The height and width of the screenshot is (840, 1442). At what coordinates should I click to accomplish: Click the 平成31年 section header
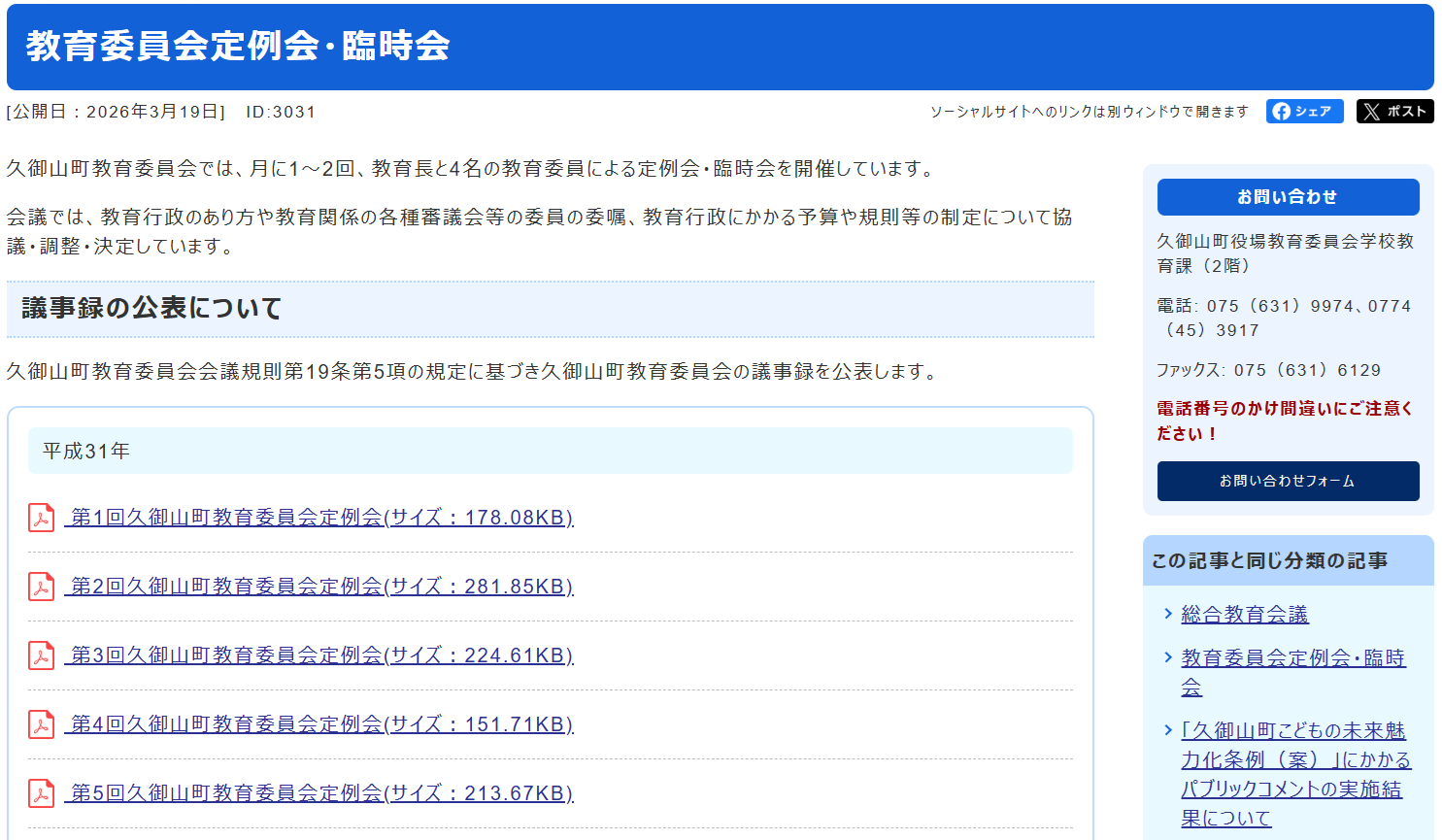tap(550, 451)
